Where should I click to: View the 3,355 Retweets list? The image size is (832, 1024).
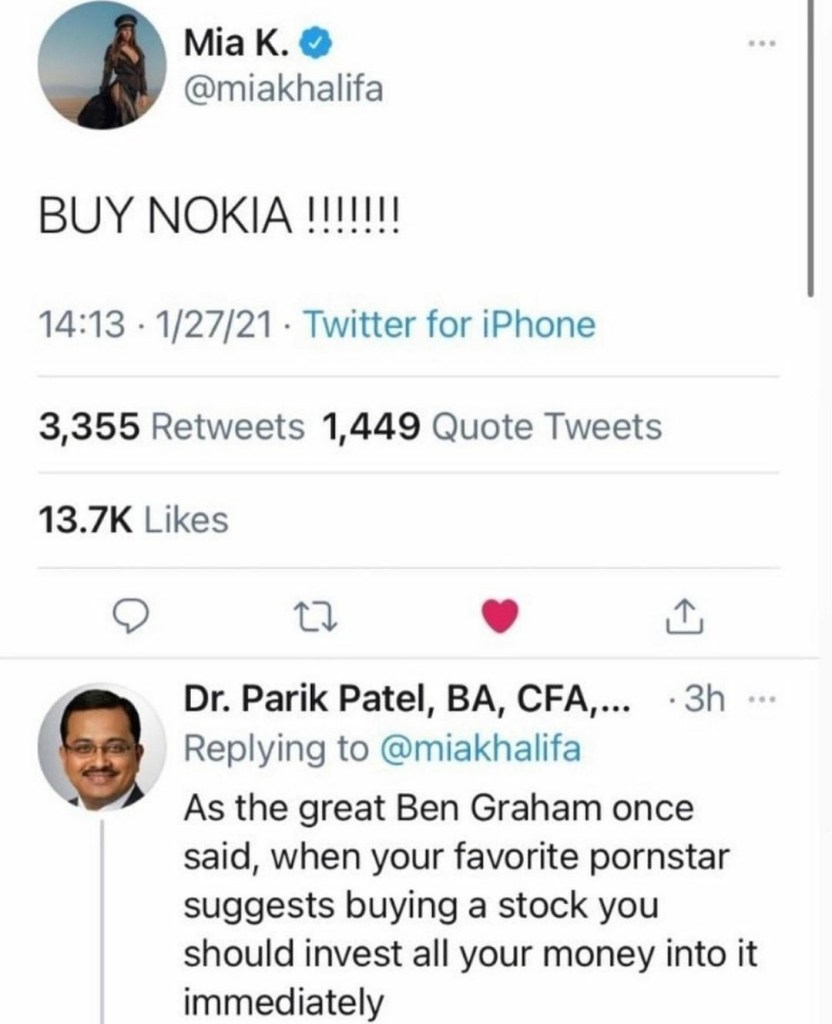tap(172, 427)
